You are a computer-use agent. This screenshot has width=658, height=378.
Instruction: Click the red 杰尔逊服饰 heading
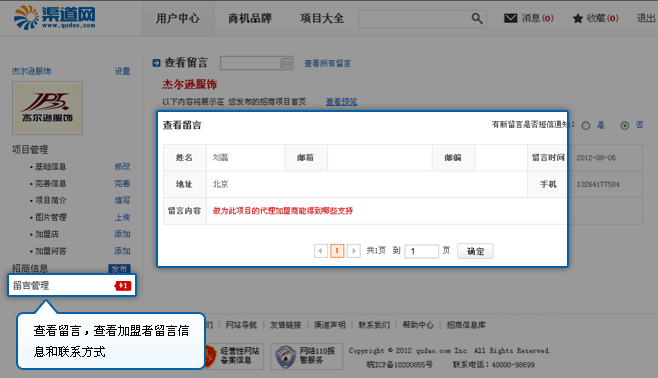[190, 84]
